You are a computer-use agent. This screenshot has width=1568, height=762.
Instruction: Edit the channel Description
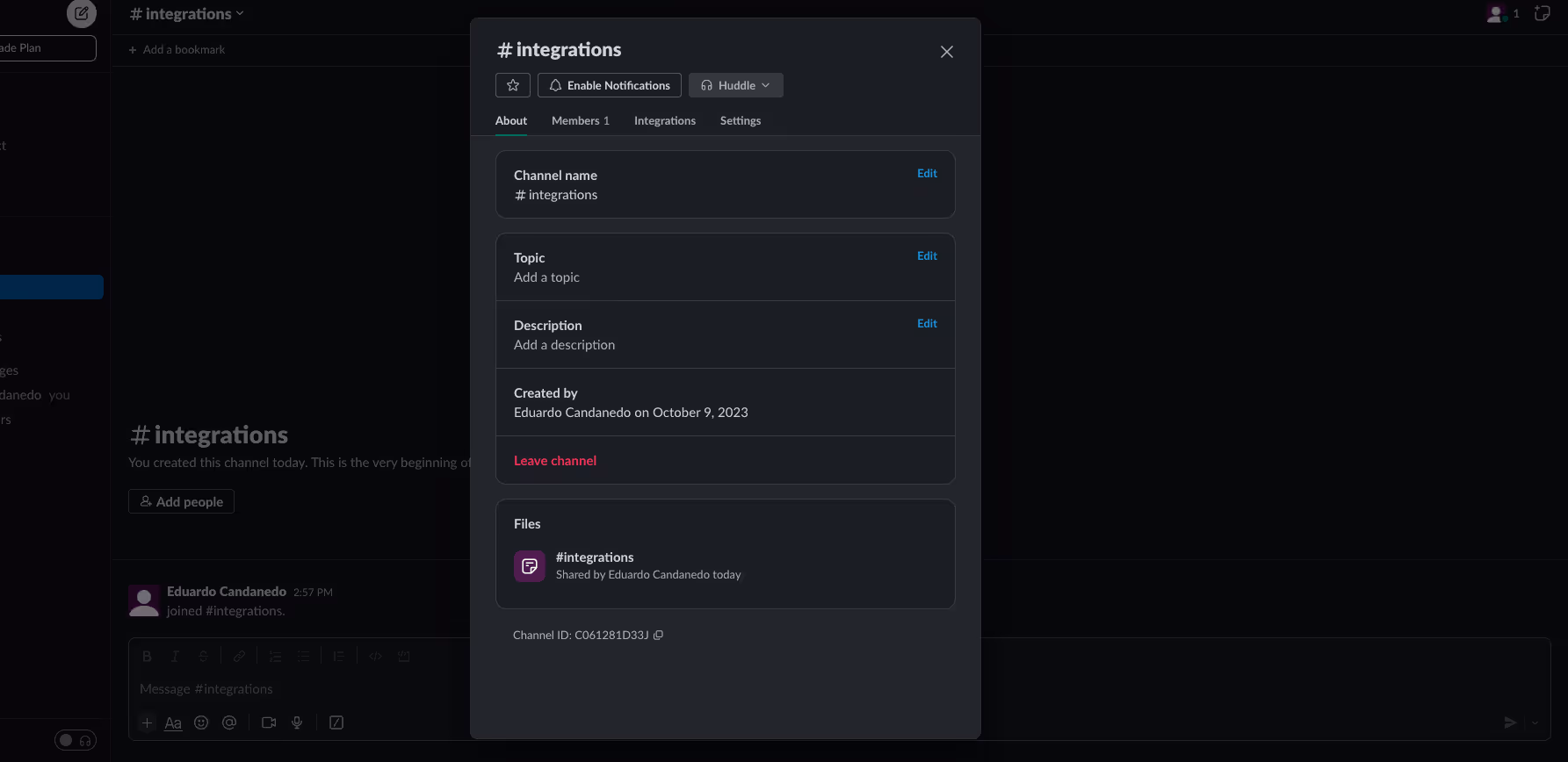tap(927, 324)
